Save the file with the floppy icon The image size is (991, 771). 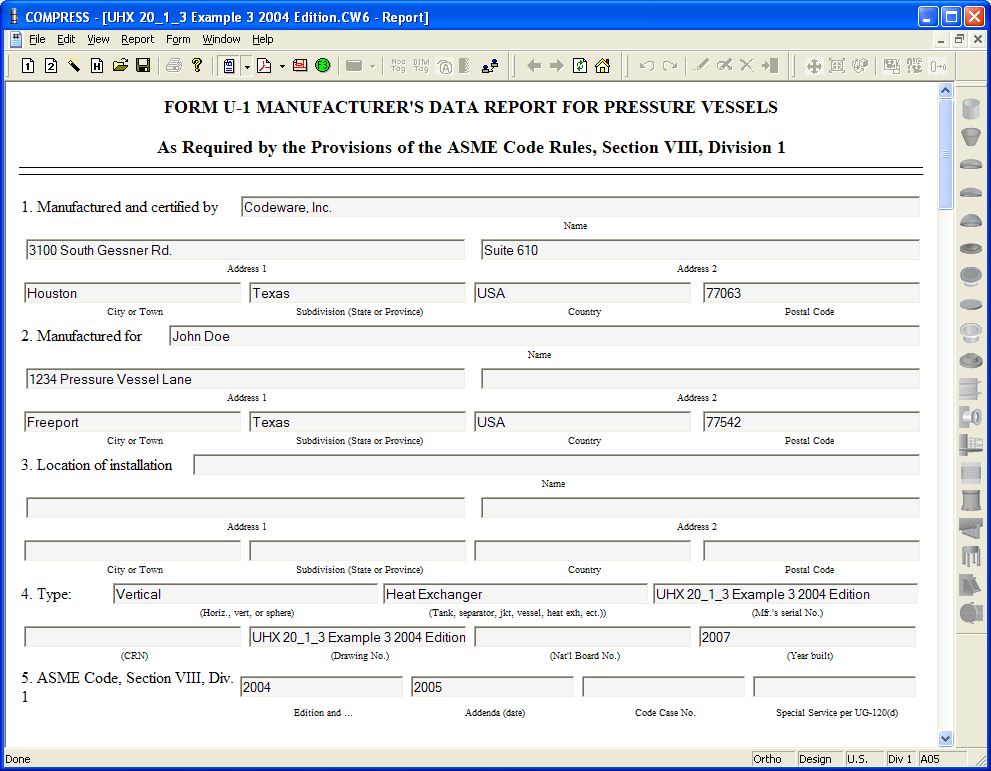pyautogui.click(x=143, y=65)
